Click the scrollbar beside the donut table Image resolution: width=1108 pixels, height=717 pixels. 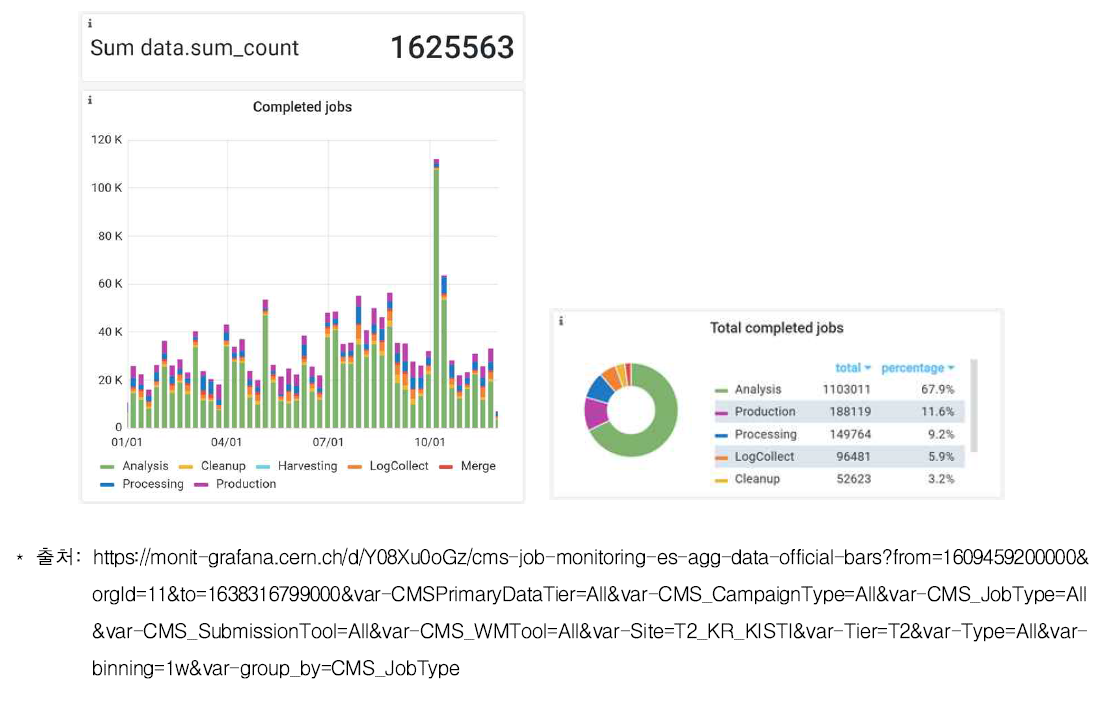pos(973,405)
